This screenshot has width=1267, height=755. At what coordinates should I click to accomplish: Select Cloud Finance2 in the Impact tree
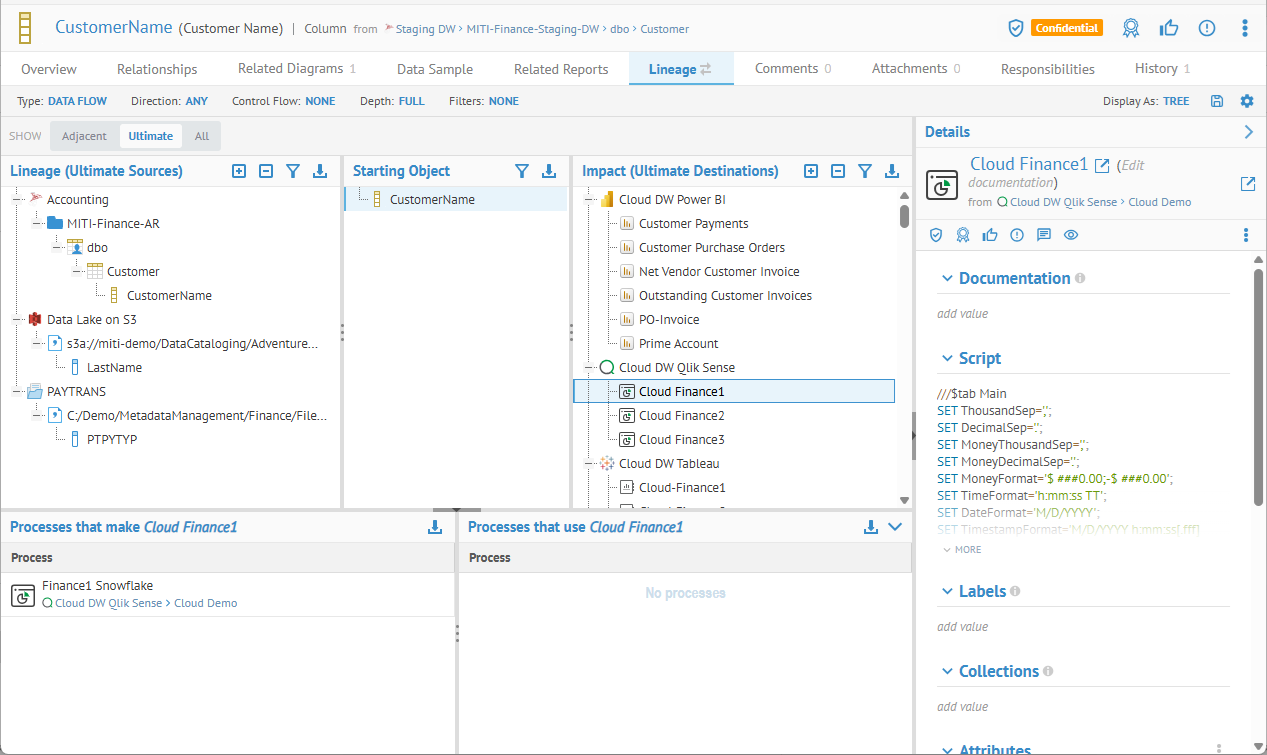[681, 416]
